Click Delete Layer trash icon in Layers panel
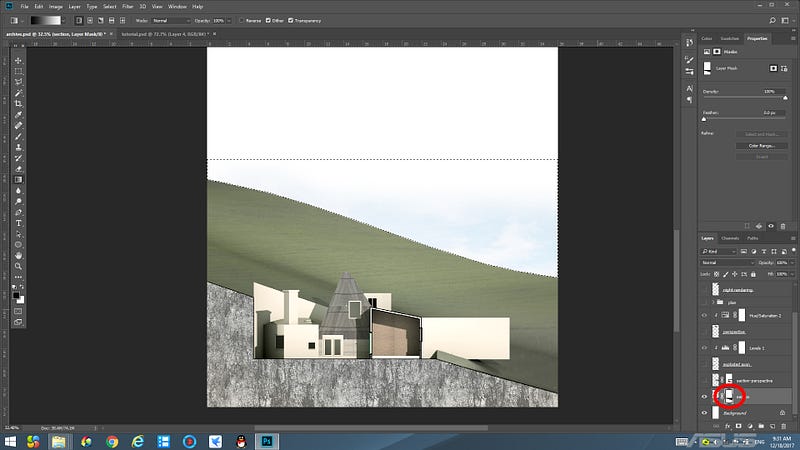Screen dimensions: 800x450 click(x=784, y=426)
